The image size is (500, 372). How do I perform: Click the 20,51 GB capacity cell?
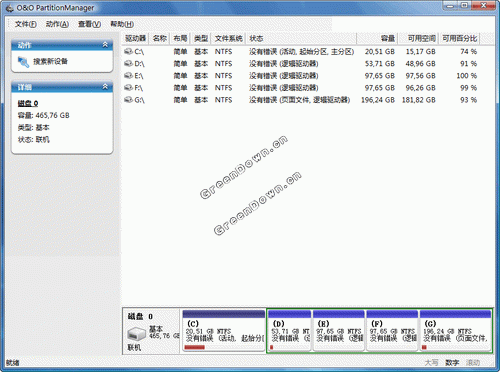(379, 52)
